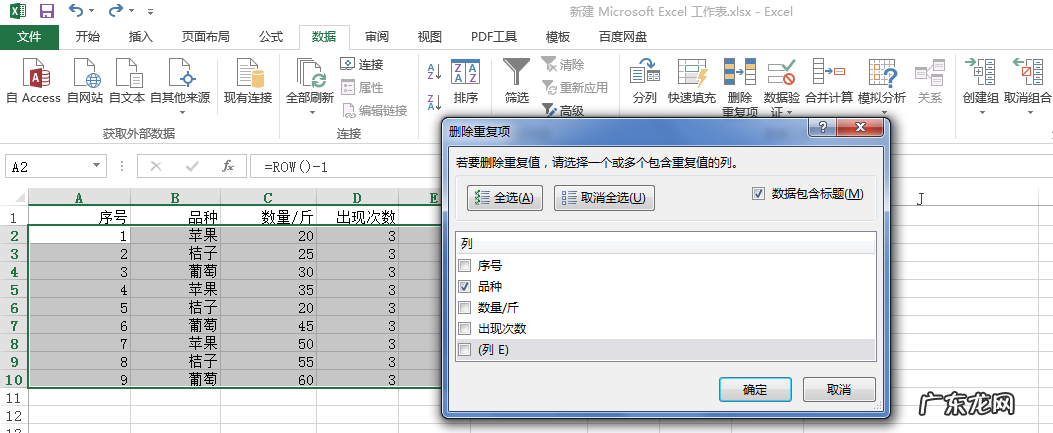The height and width of the screenshot is (433, 1053).
Task: Click the Redo arrow icon
Action: tap(116, 11)
